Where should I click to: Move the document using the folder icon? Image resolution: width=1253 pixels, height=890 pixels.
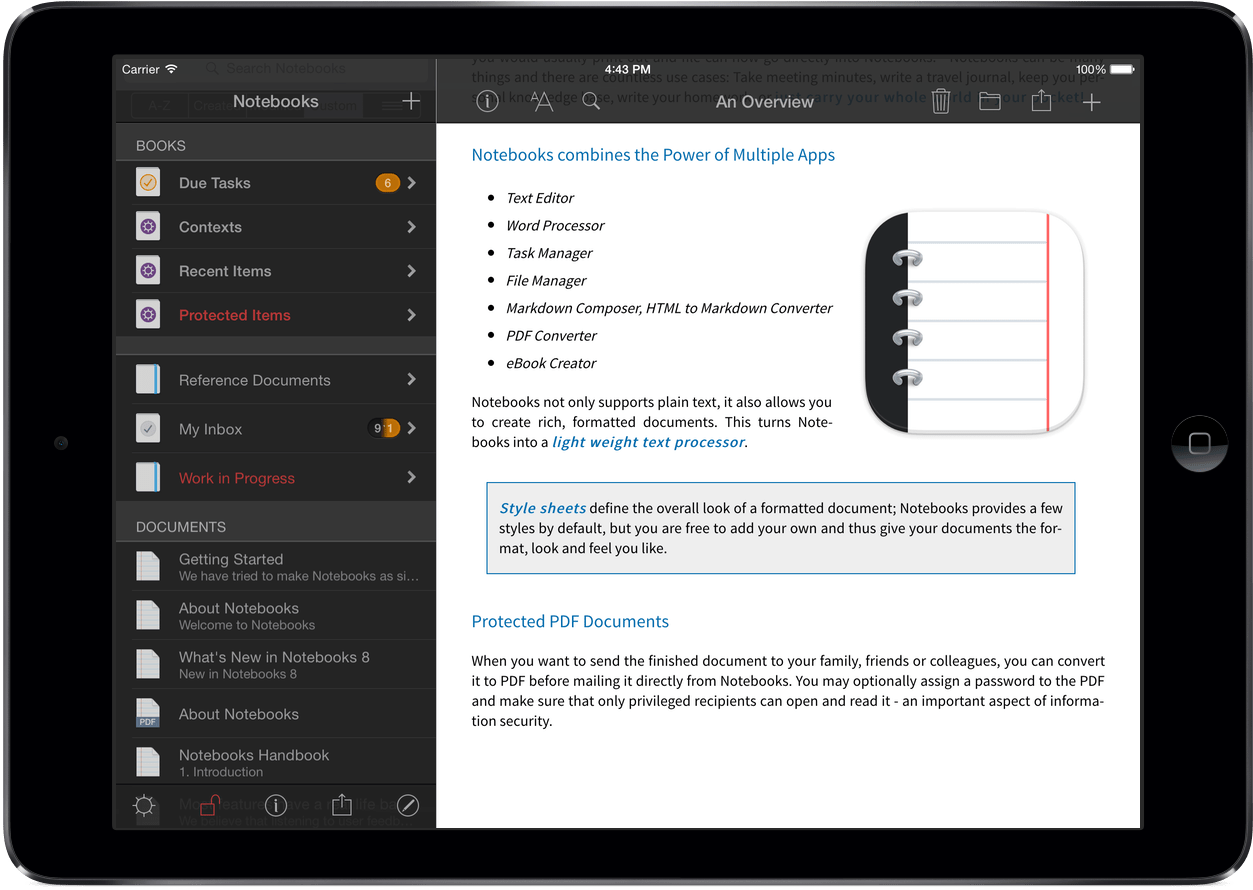(x=989, y=102)
